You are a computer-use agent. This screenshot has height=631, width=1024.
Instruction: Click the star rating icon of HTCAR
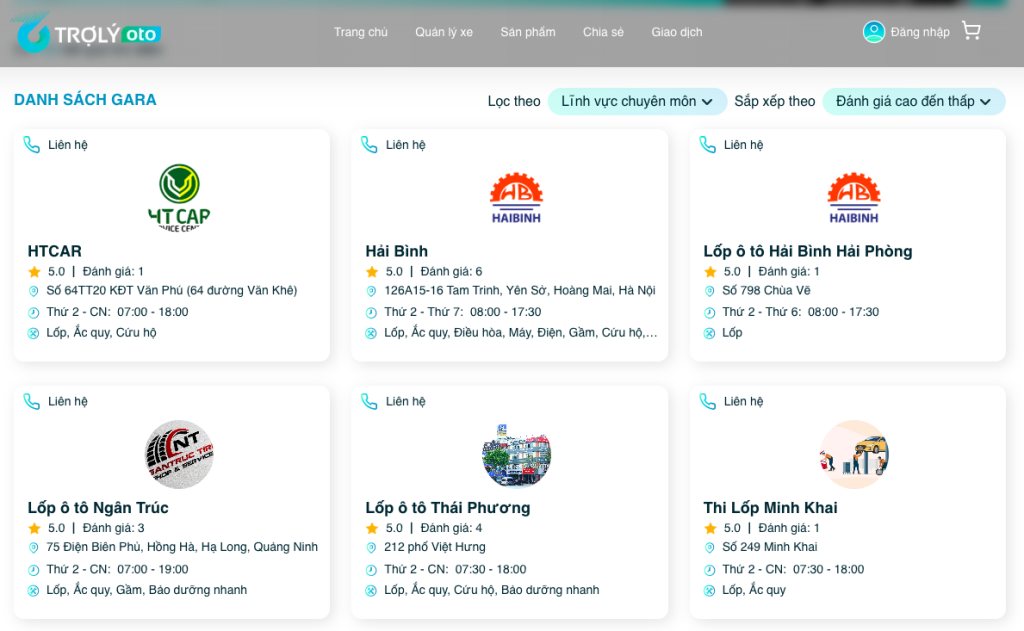pyautogui.click(x=34, y=272)
